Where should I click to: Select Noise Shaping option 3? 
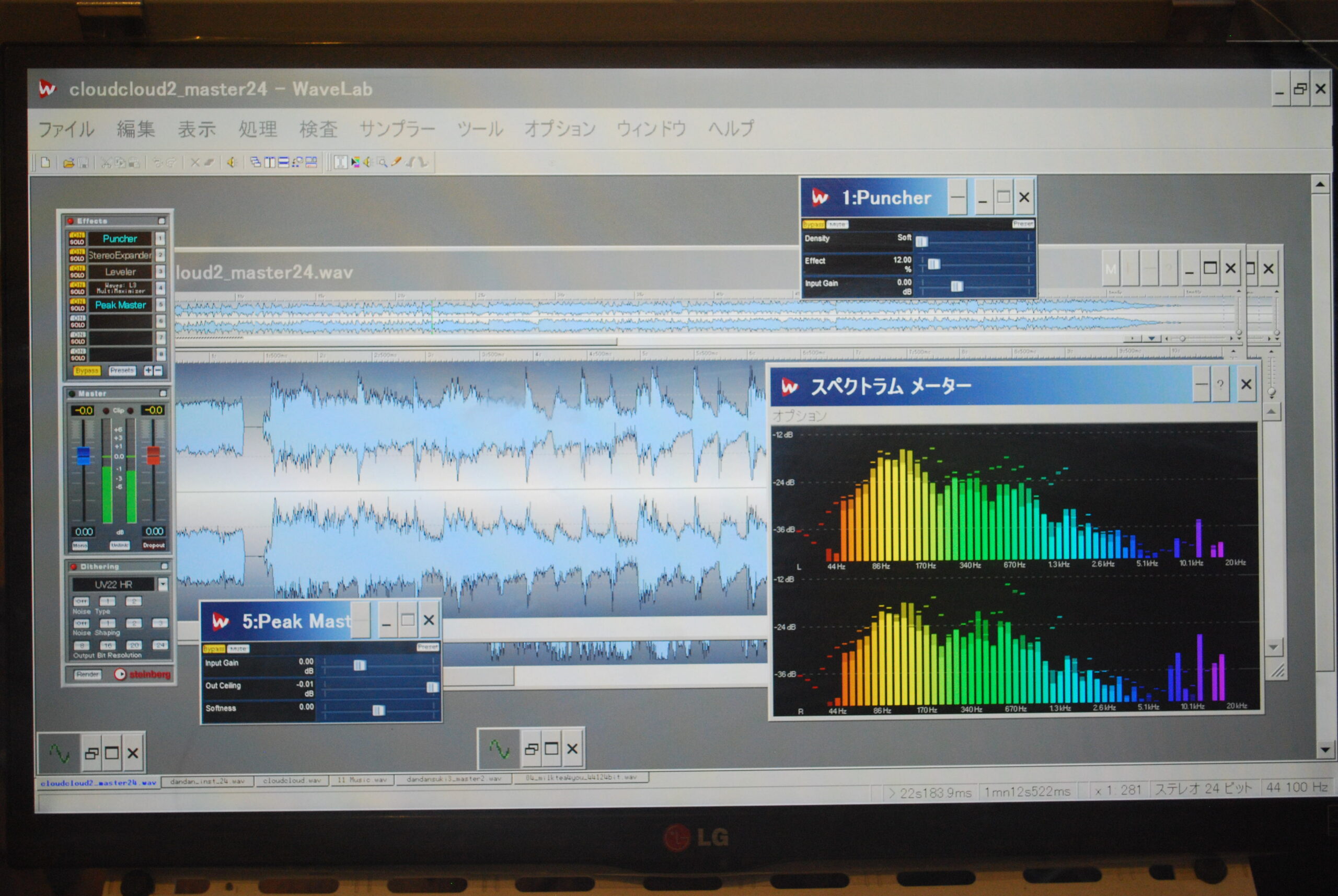pyautogui.click(x=160, y=624)
